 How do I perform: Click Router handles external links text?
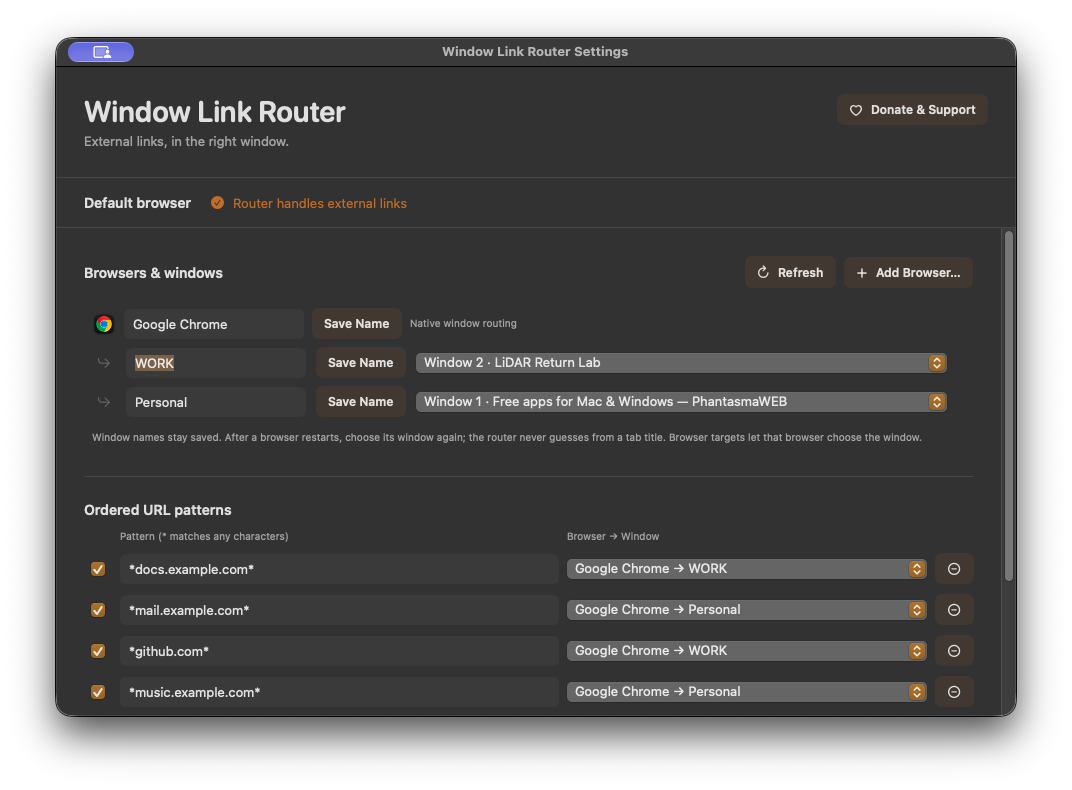coord(319,204)
